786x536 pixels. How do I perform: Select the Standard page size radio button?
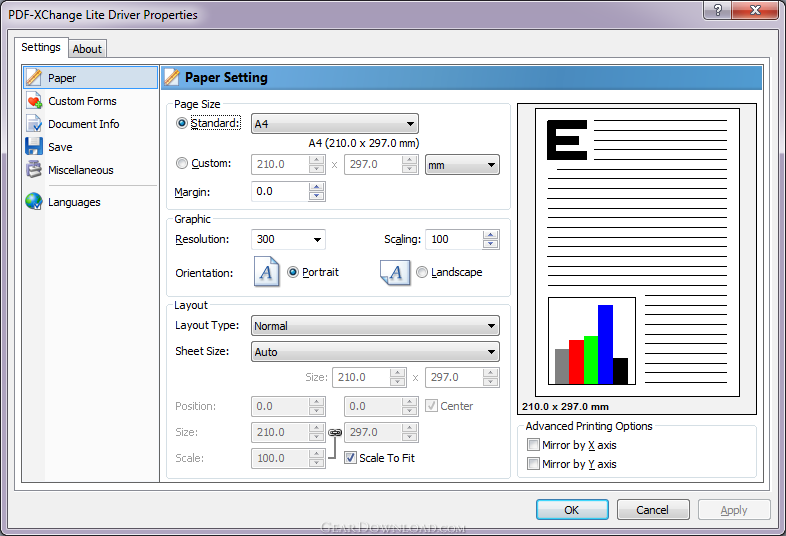pos(182,123)
